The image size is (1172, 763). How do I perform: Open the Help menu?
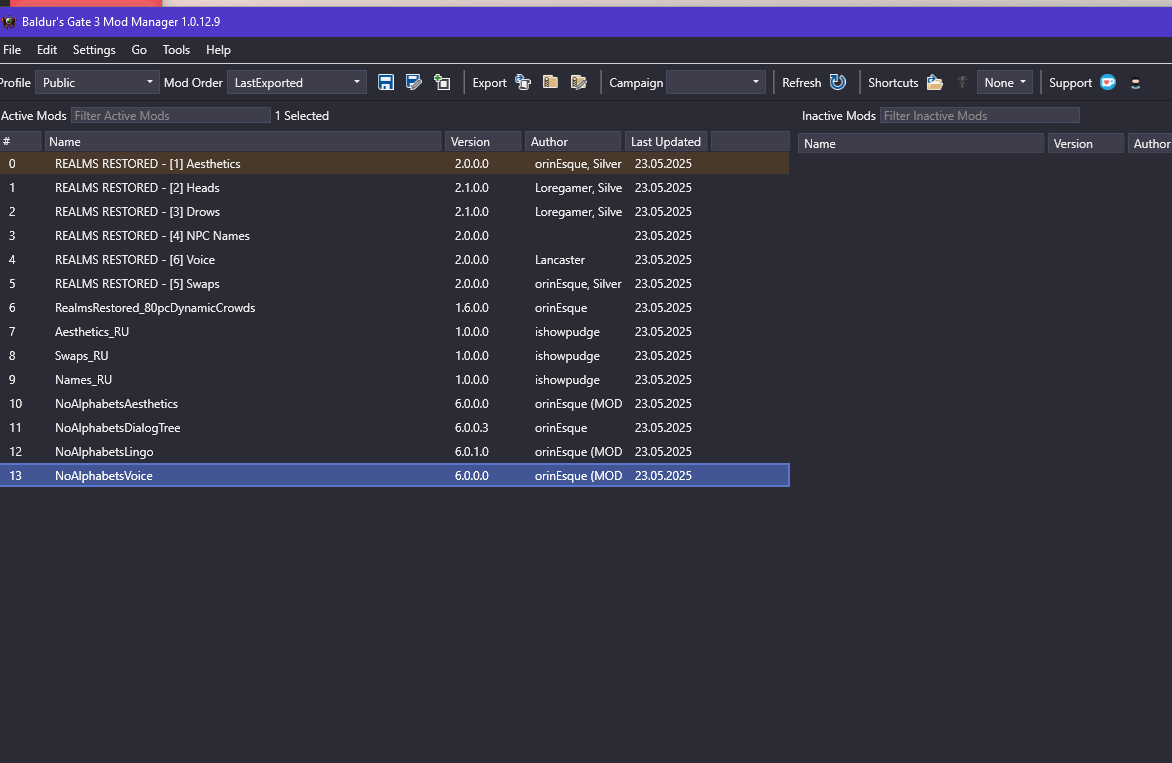[x=218, y=50]
